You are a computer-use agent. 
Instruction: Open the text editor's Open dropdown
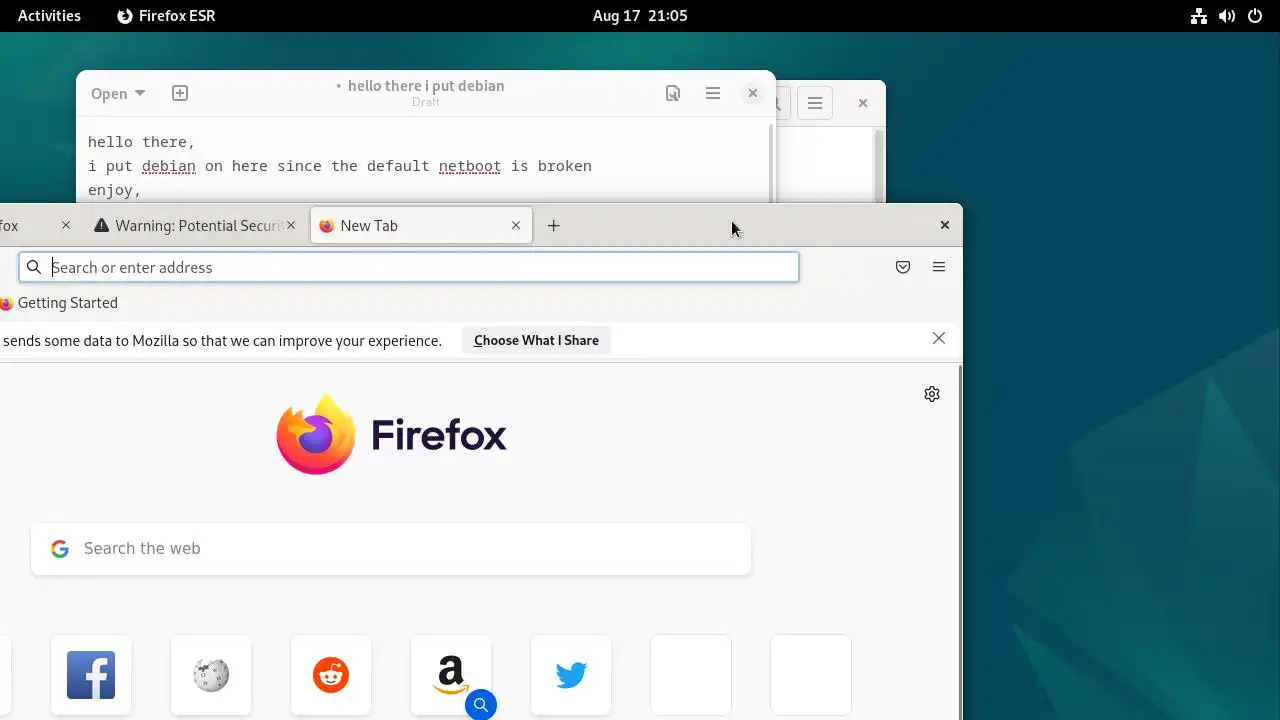pos(118,93)
